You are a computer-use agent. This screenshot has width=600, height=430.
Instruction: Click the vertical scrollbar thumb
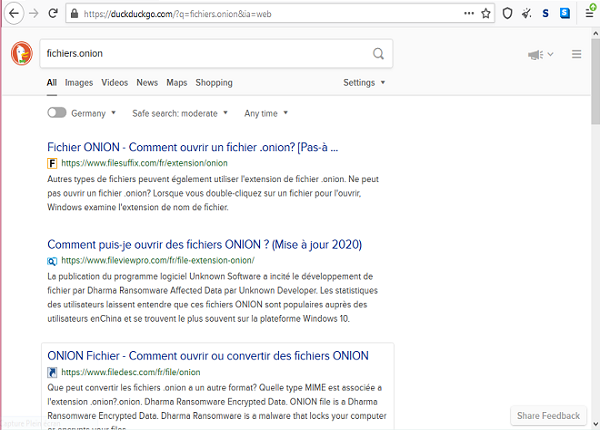click(x=595, y=80)
